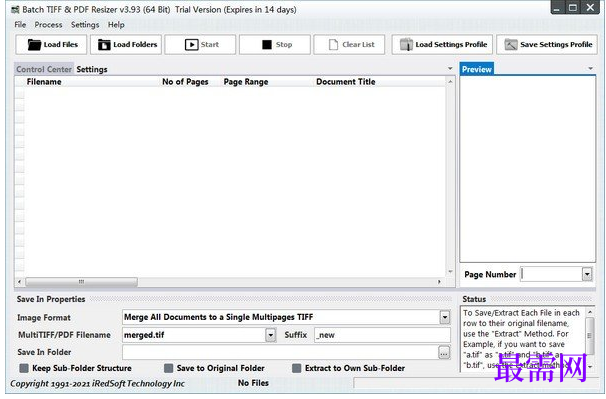
Task: Click the Status panel scrollbar thumb
Action: (590, 336)
